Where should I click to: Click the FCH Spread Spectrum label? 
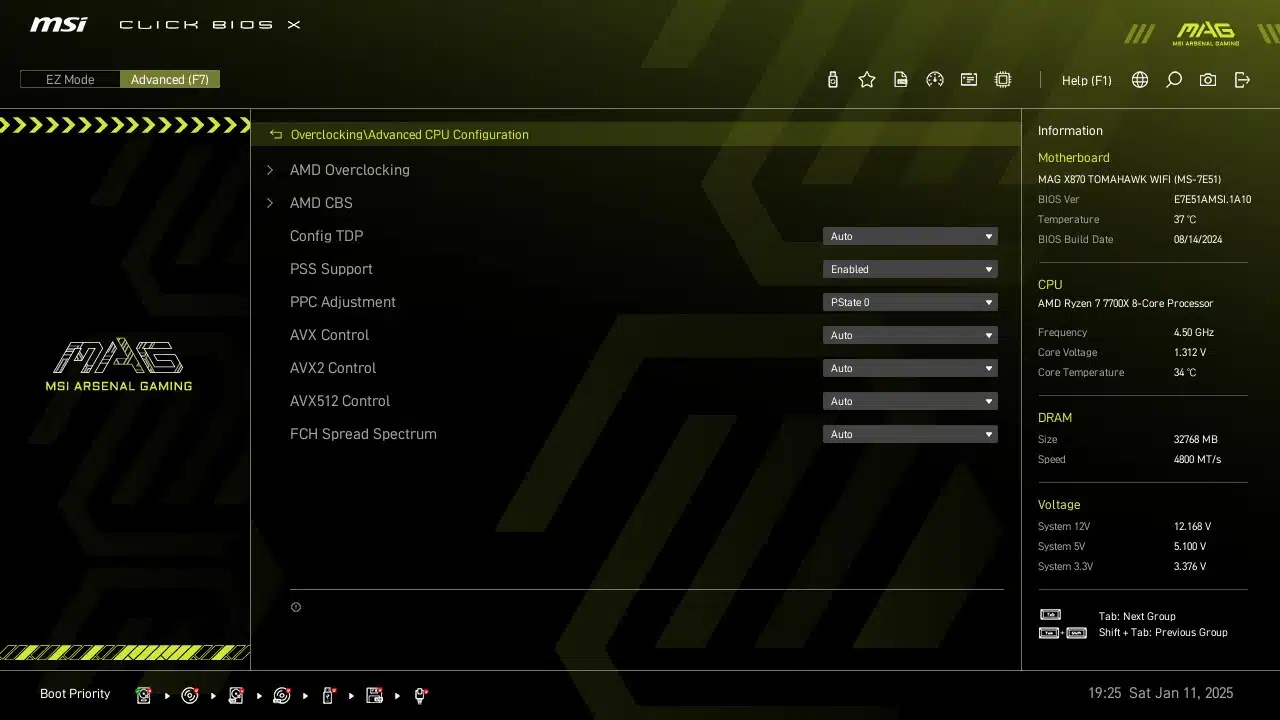(x=363, y=434)
